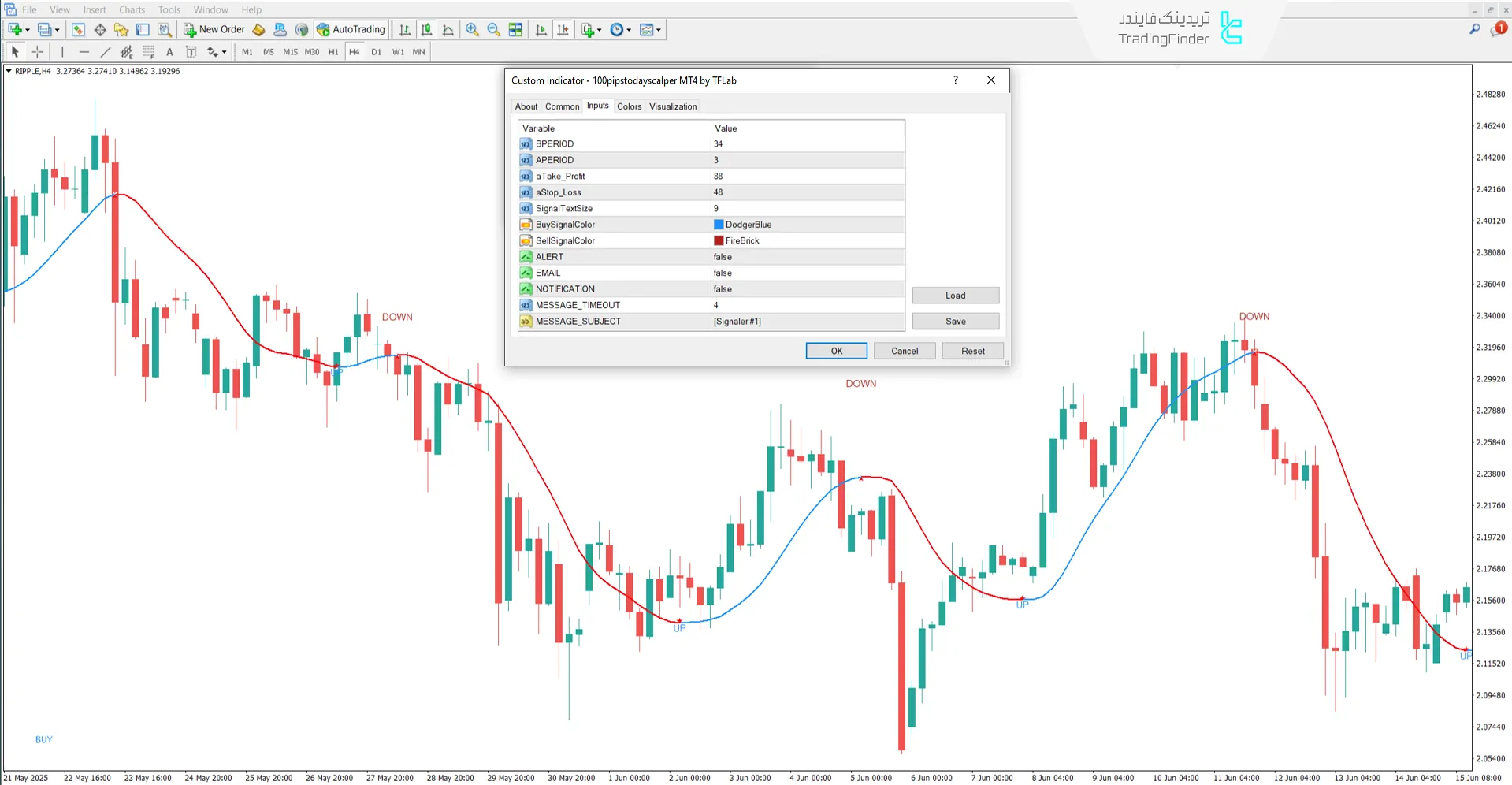Switch to the Colors tab
Screen dimensions: 1512x785
pyautogui.click(x=629, y=106)
